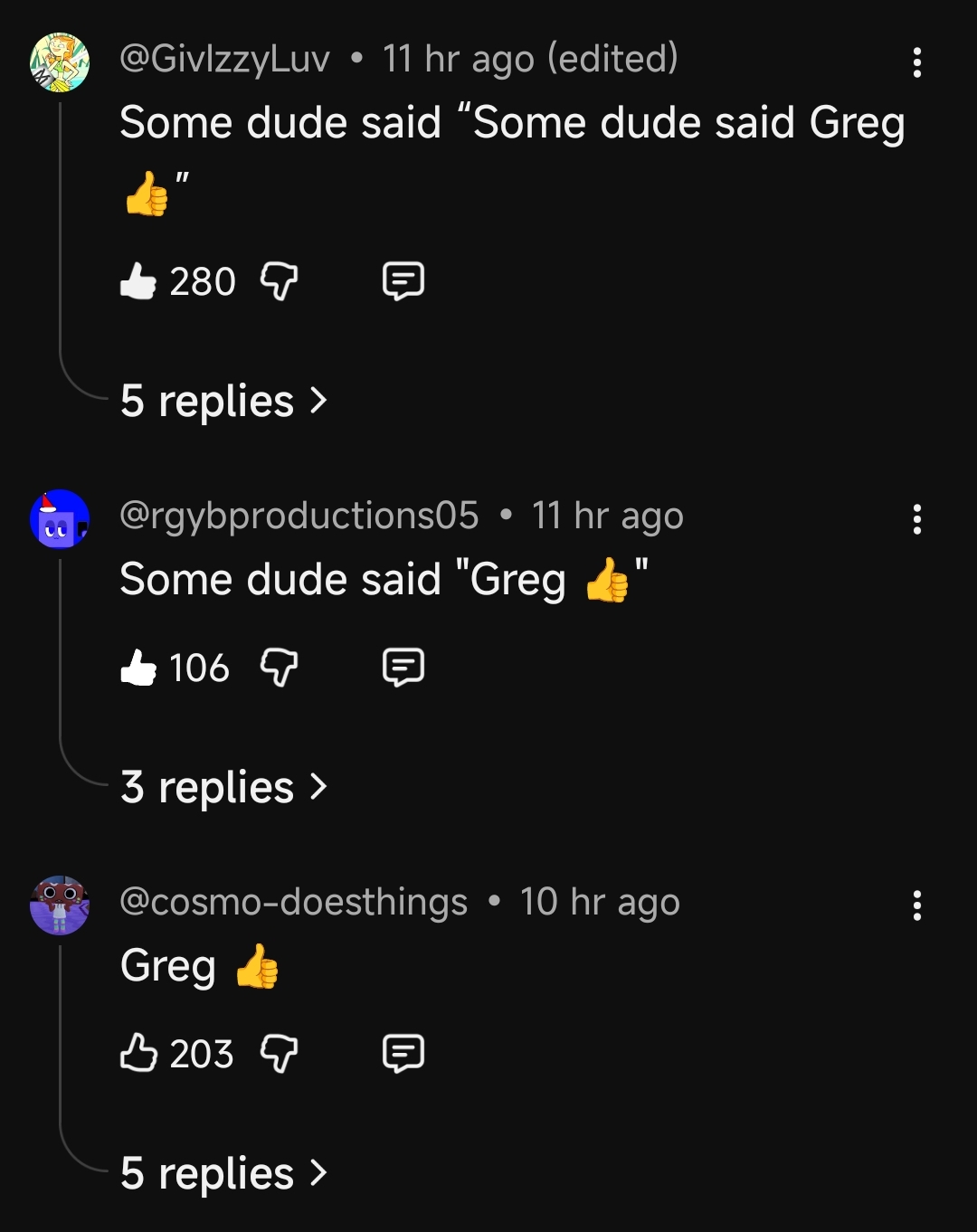Open options menu for cosmo-doesthings' comment
977x1232 pixels.
click(x=916, y=905)
